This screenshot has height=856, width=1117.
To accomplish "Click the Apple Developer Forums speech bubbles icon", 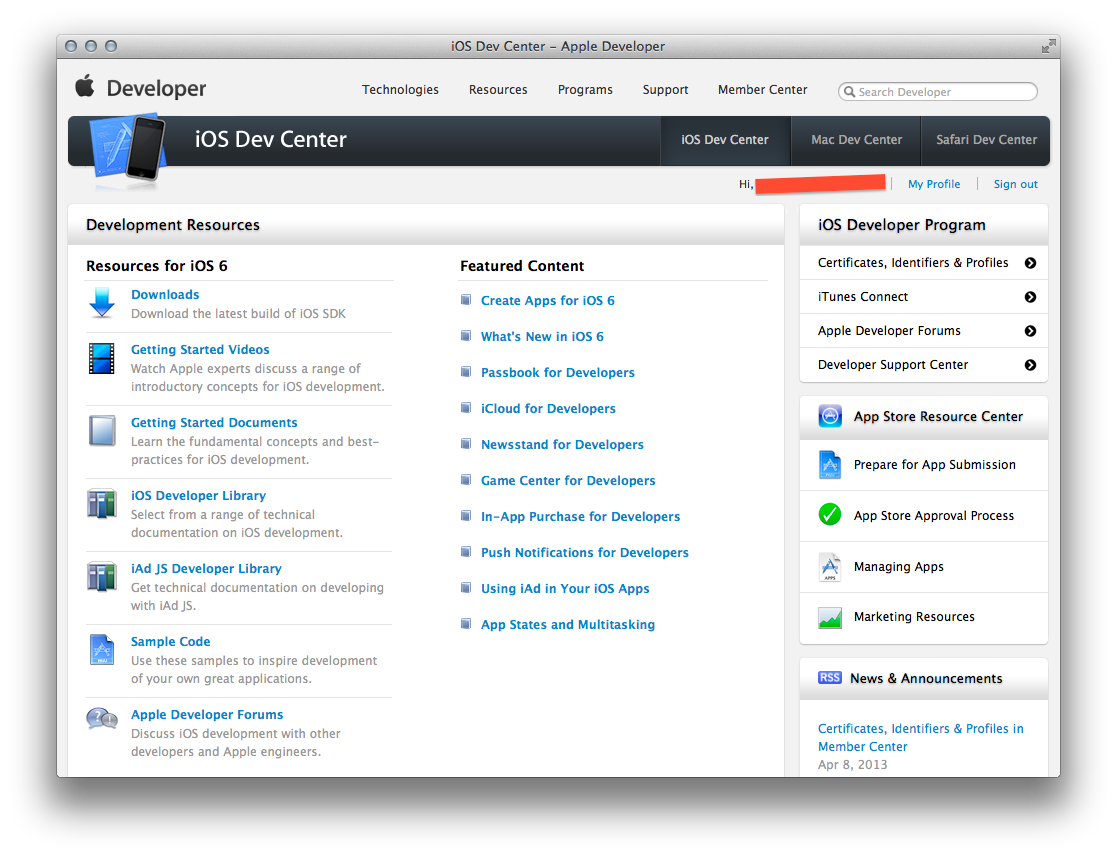I will (101, 719).
